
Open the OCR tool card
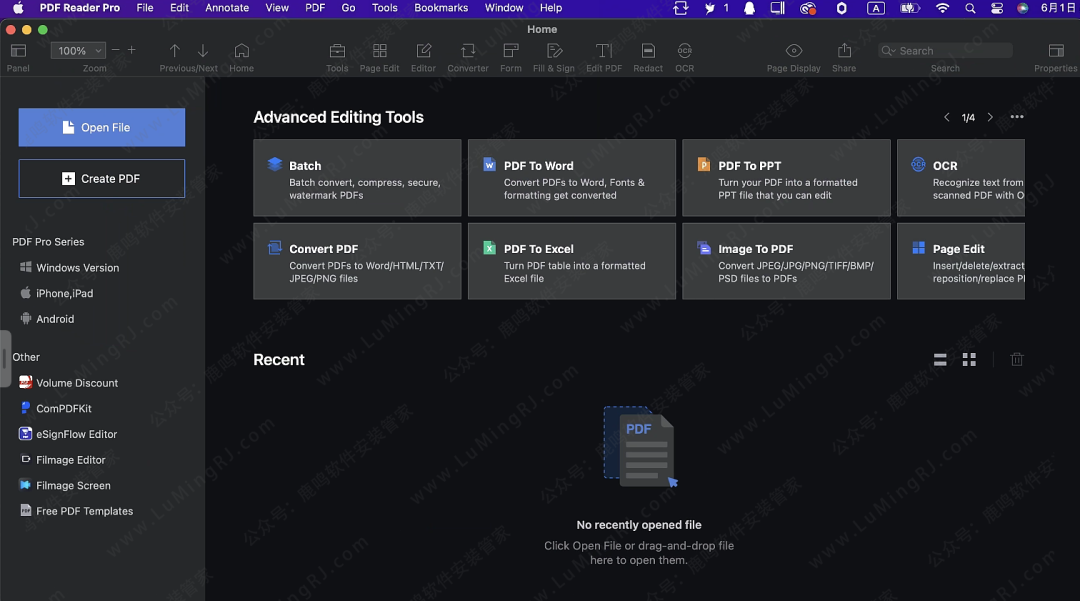click(961, 178)
